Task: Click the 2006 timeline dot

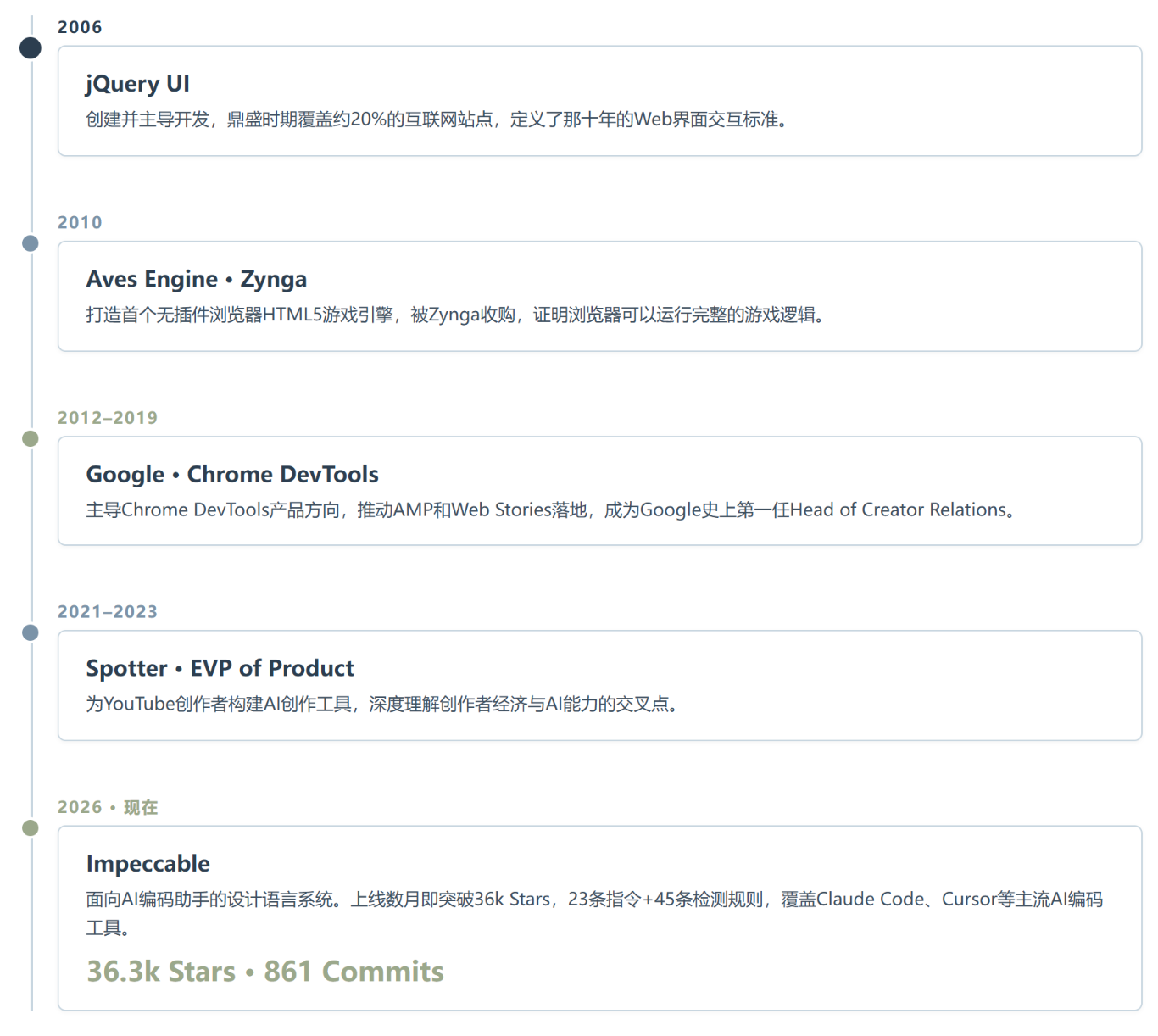Action: [31, 48]
